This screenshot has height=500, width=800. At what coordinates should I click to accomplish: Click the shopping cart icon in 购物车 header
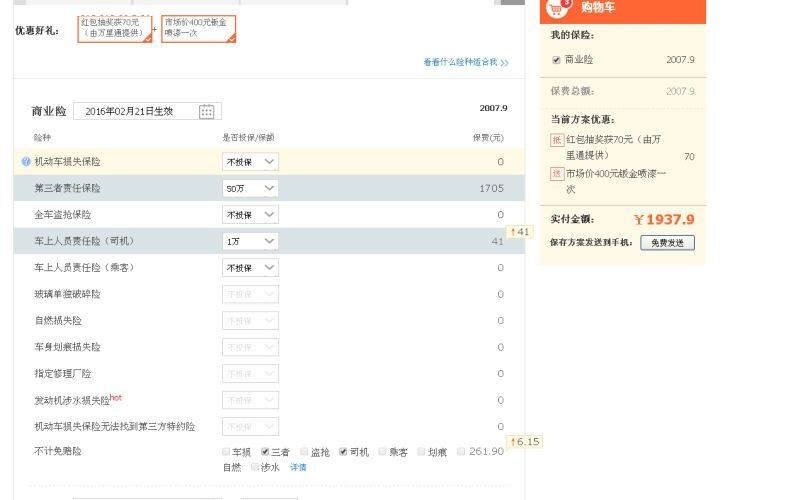tap(557, 8)
